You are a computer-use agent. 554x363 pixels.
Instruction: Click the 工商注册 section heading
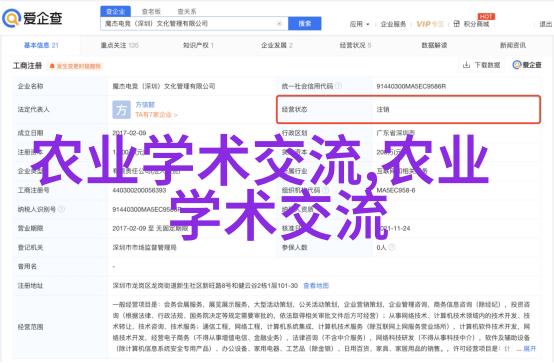coord(28,66)
